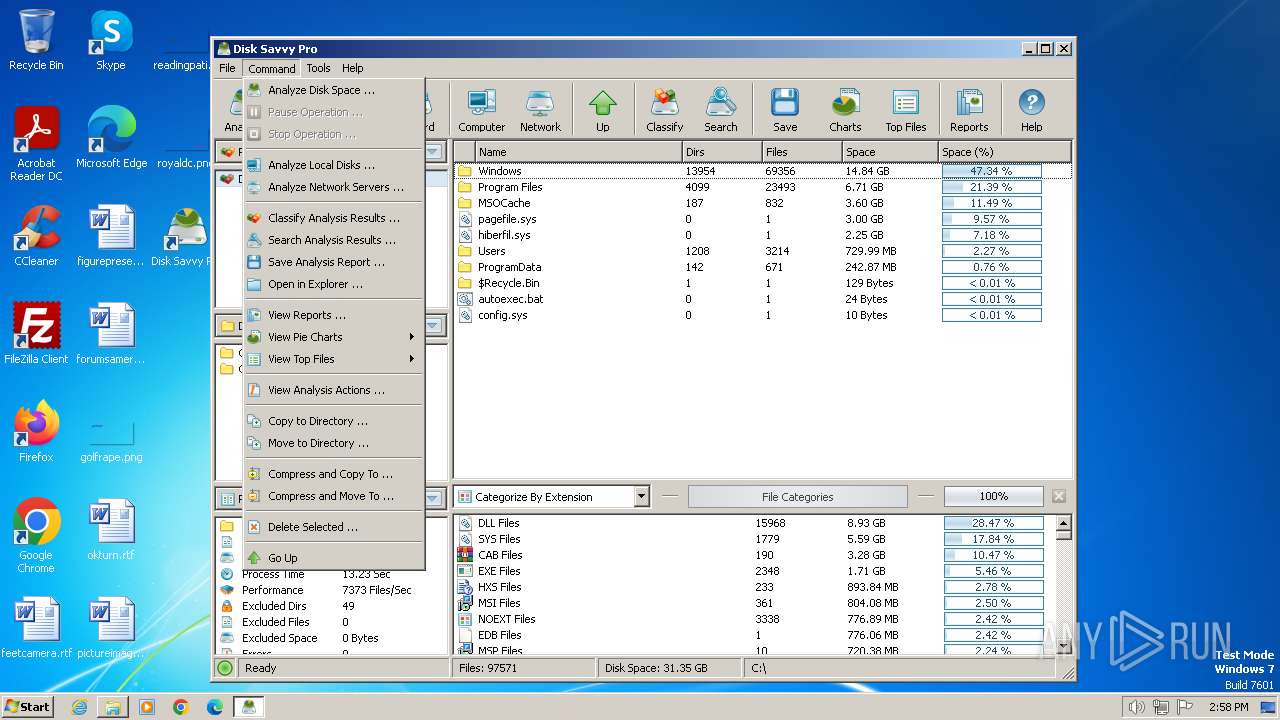The image size is (1280, 720).
Task: Open the Tools menu
Action: coord(318,68)
